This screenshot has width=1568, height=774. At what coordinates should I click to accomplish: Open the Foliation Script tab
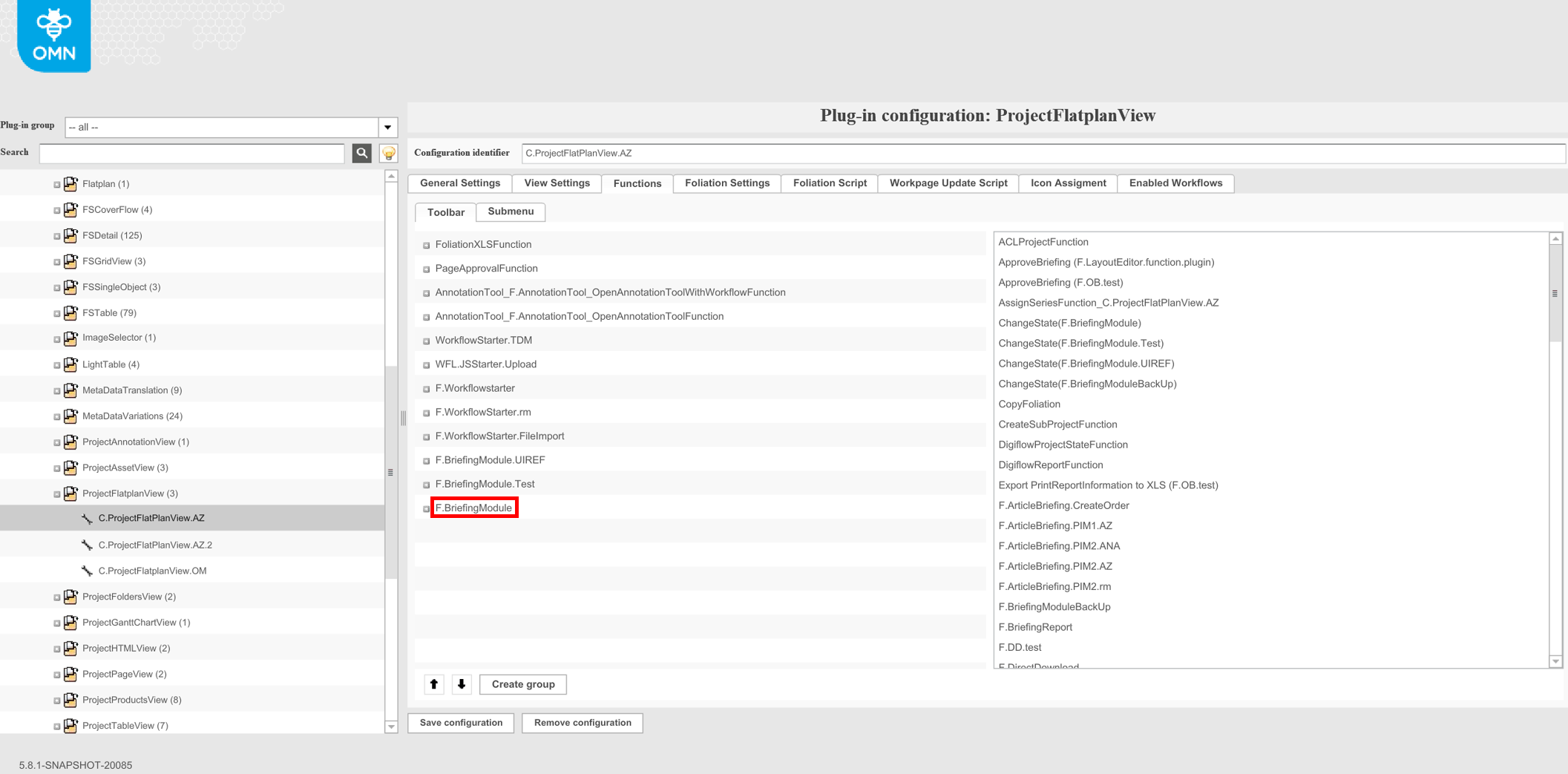[830, 183]
